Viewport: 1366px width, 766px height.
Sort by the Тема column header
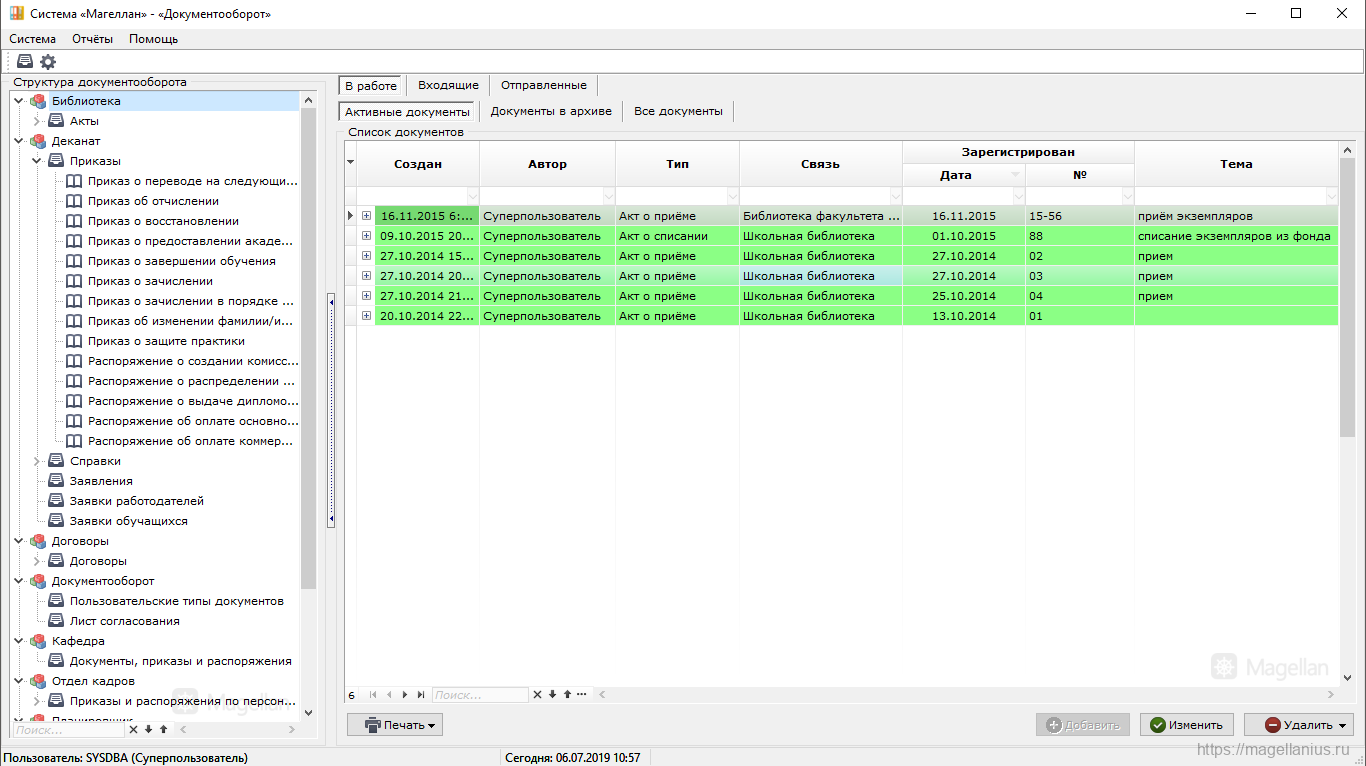pos(1236,164)
